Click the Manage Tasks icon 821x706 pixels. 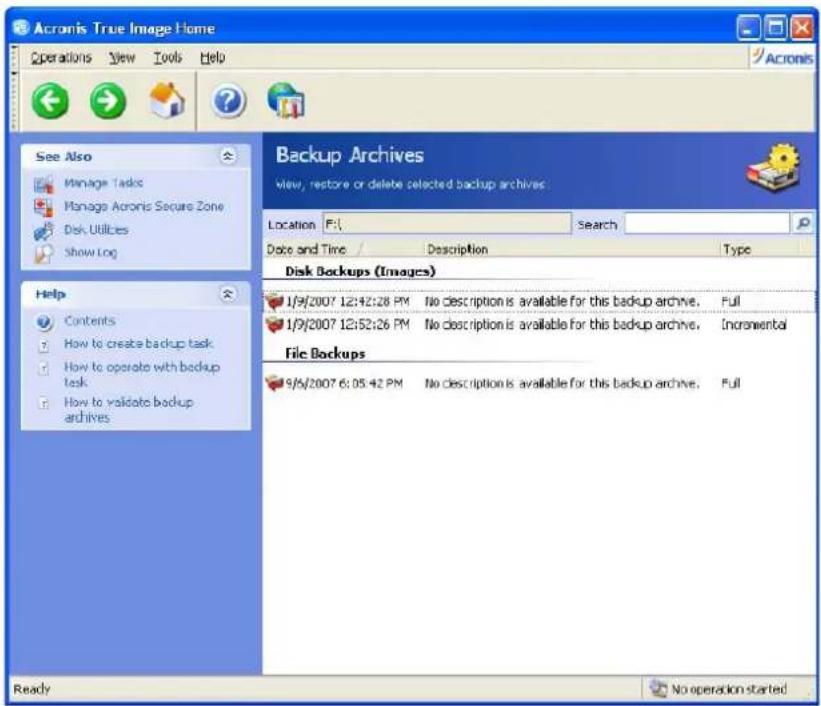pyautogui.click(x=43, y=184)
